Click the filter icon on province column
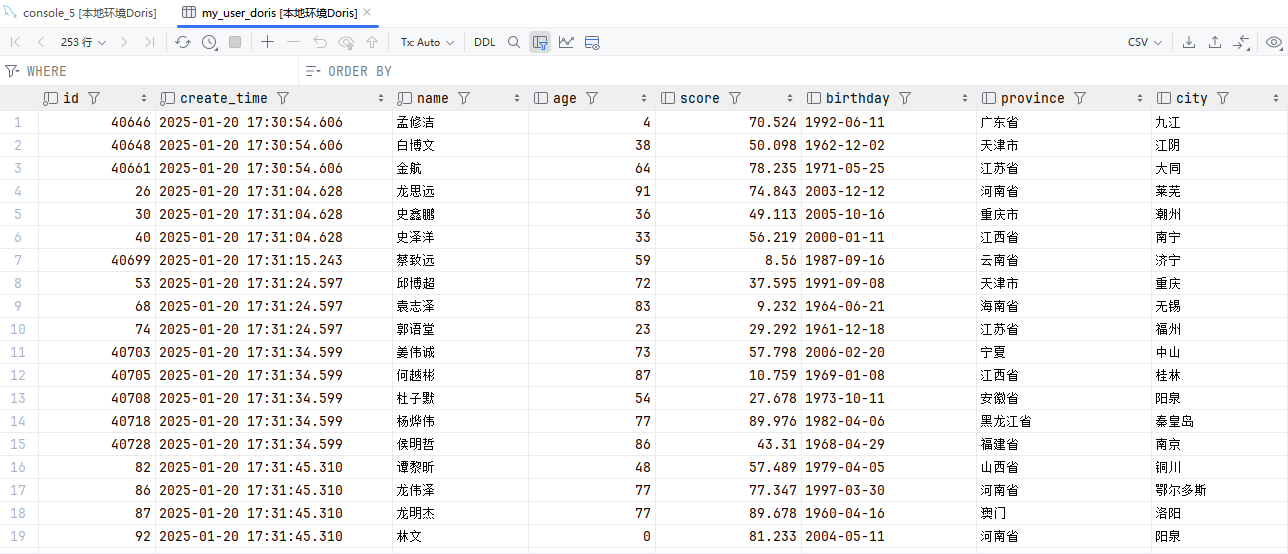Screen dimensions: 1288x554 [1080, 98]
